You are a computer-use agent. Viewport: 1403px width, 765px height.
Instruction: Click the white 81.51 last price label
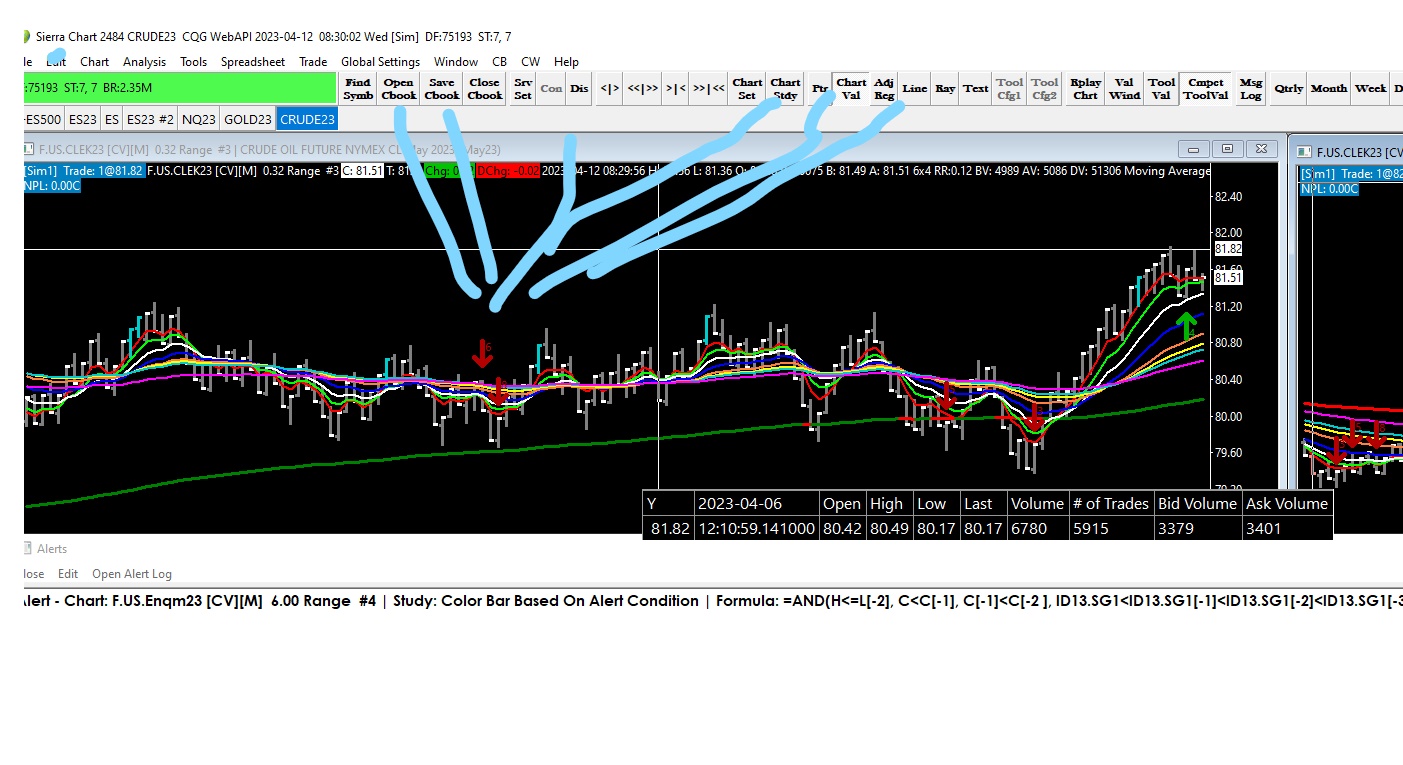(1228, 278)
